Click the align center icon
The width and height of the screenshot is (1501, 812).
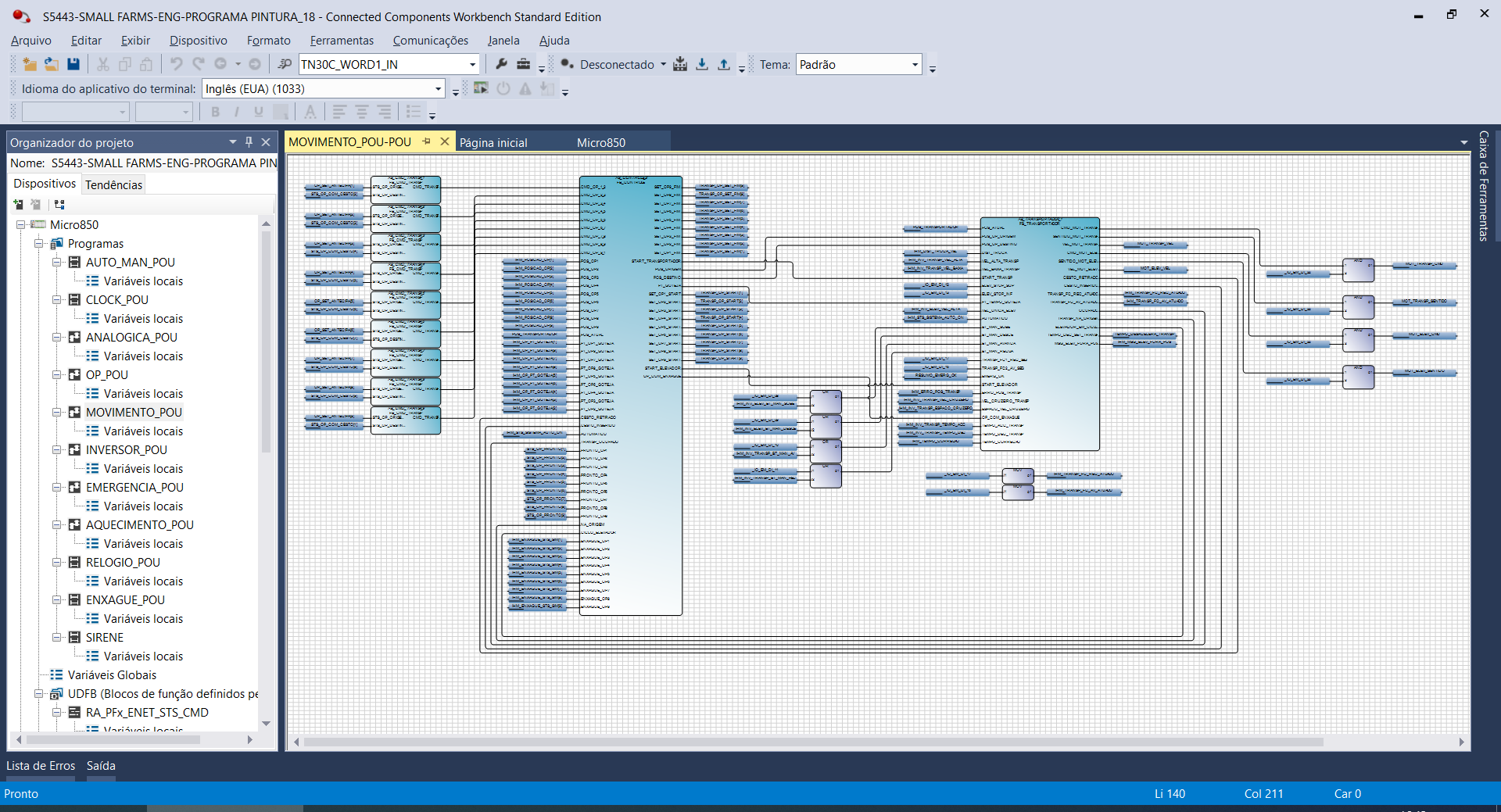(x=362, y=113)
